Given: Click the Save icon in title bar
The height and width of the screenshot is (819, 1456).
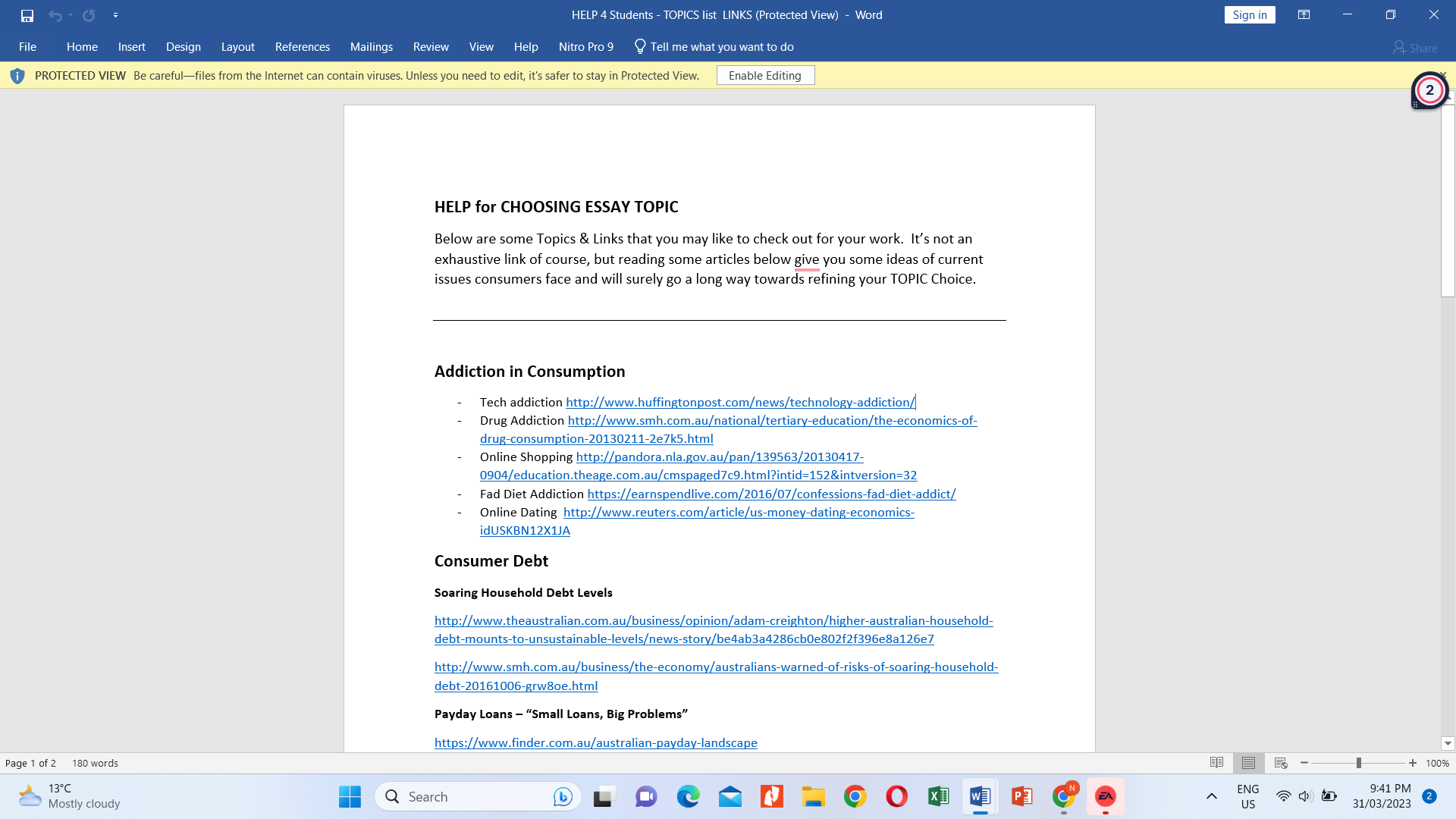Looking at the screenshot, I should pyautogui.click(x=27, y=15).
